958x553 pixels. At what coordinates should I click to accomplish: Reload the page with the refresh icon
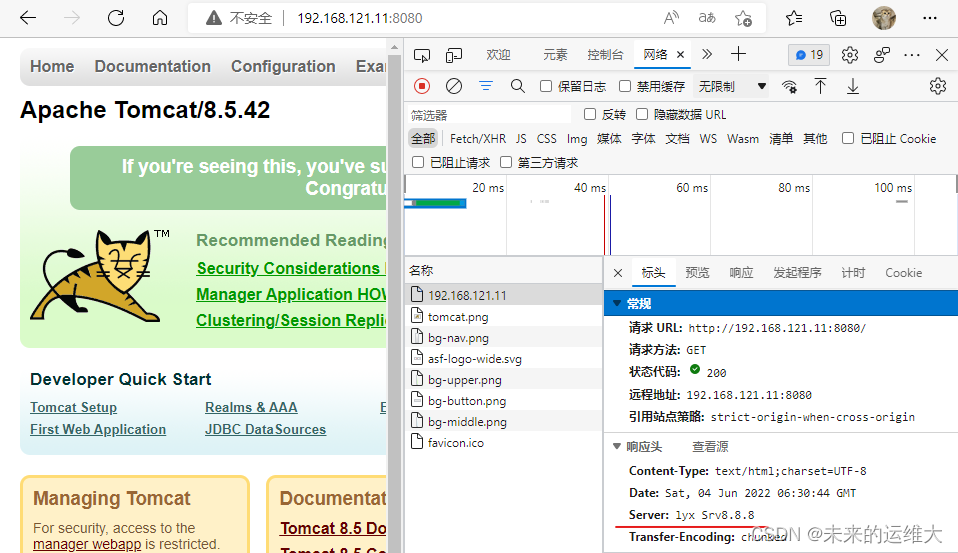point(115,18)
